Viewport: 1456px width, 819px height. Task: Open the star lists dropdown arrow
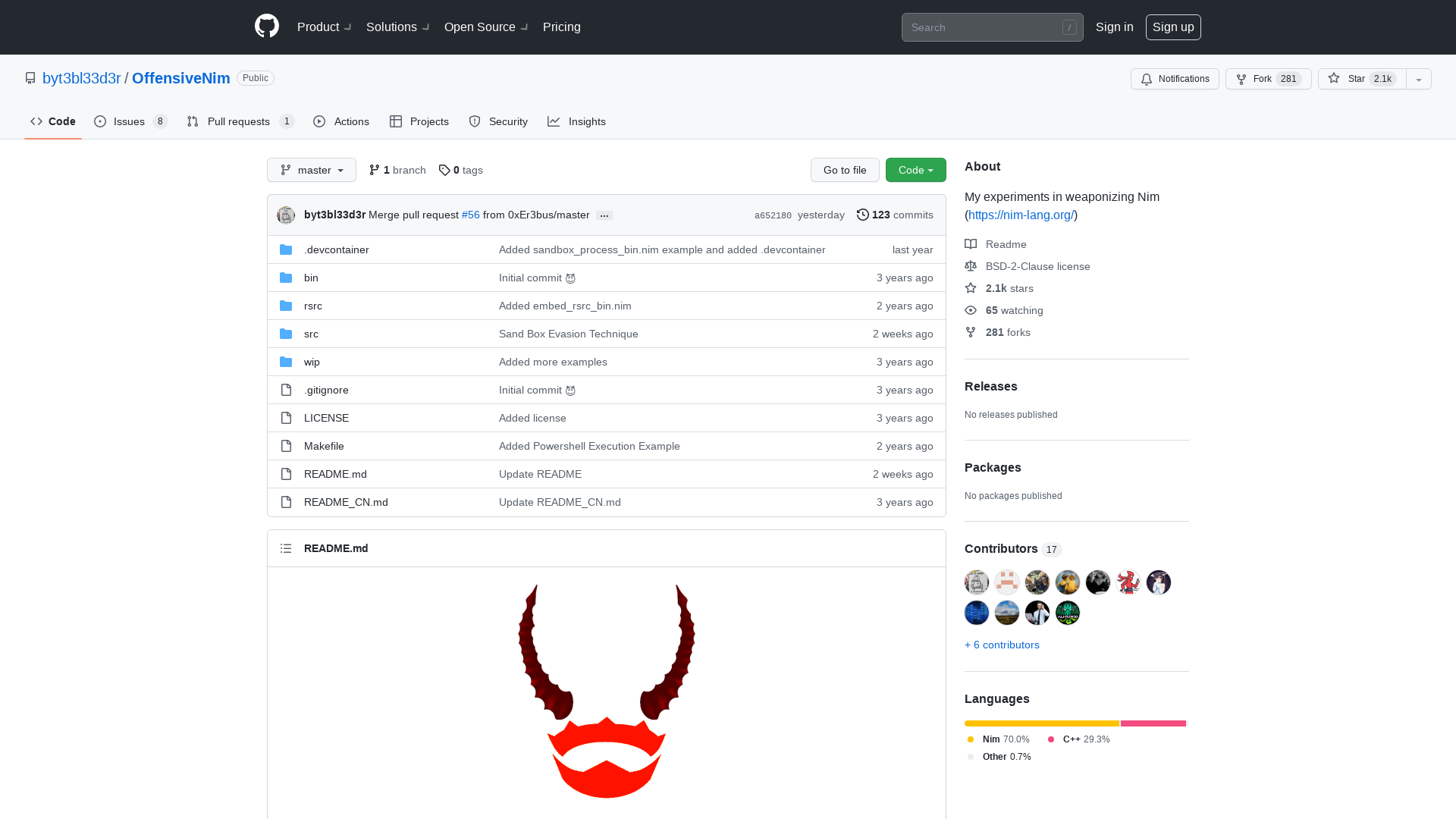tap(1419, 79)
